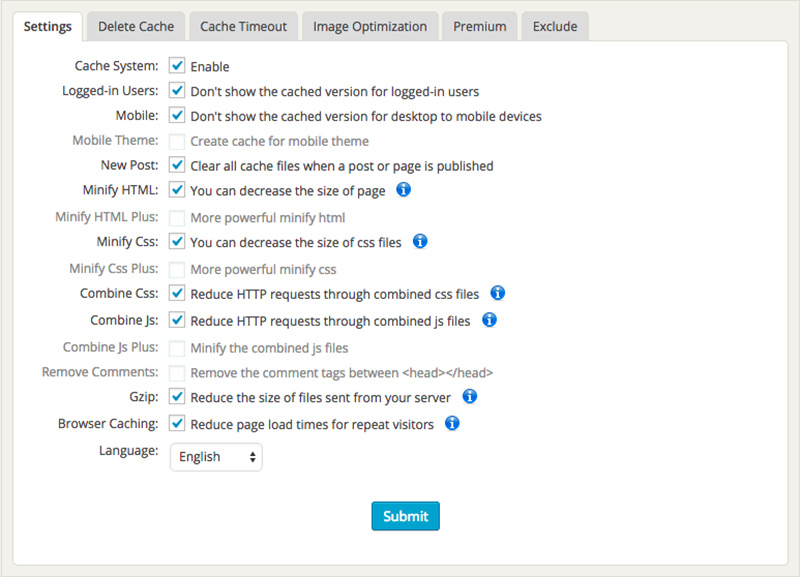Uncheck the Gzip checkbox
The image size is (800, 577).
click(177, 397)
